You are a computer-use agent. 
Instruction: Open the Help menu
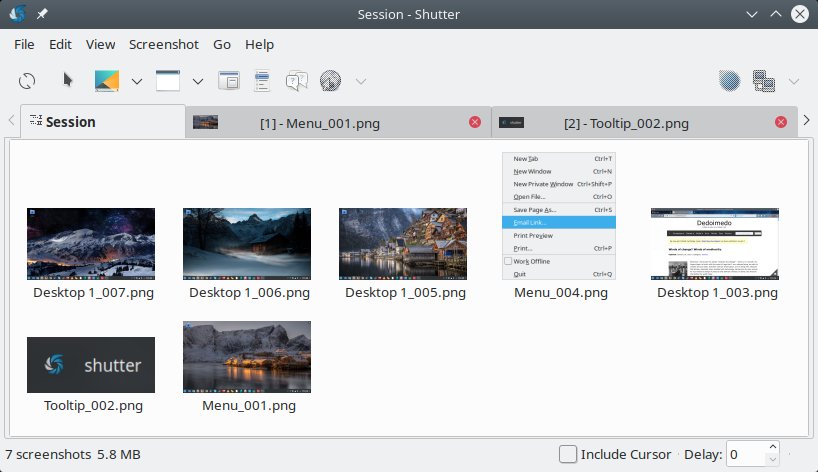[259, 44]
